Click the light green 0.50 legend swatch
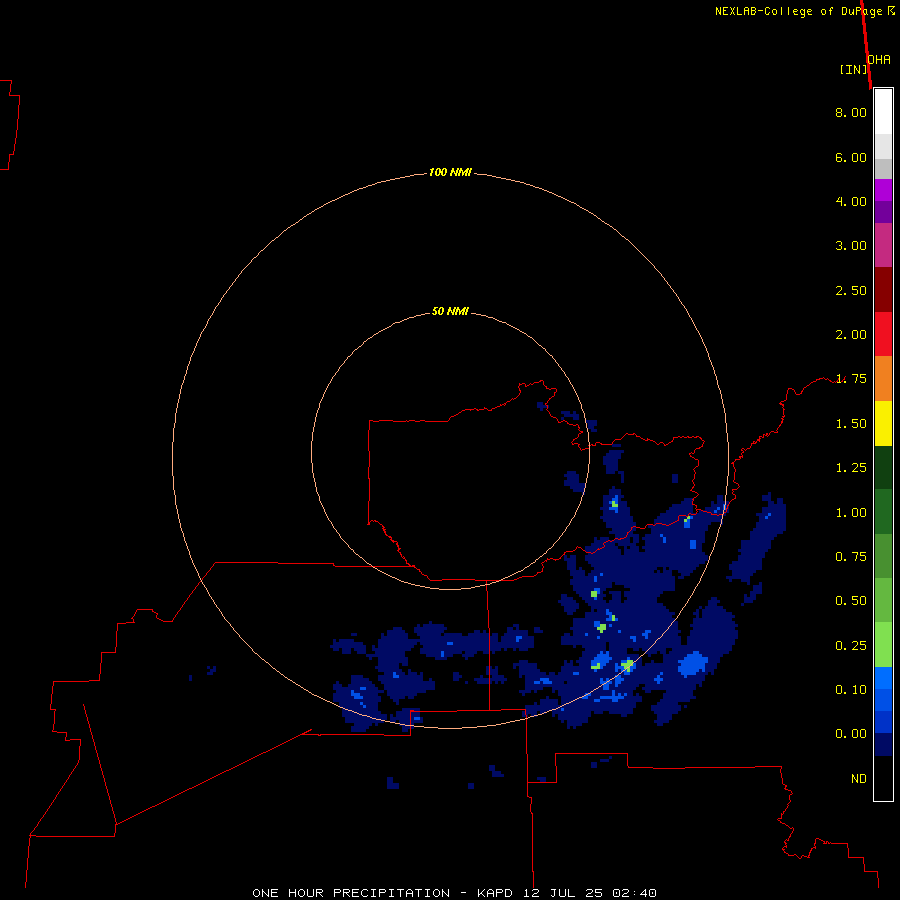The width and height of the screenshot is (900, 900). point(883,600)
